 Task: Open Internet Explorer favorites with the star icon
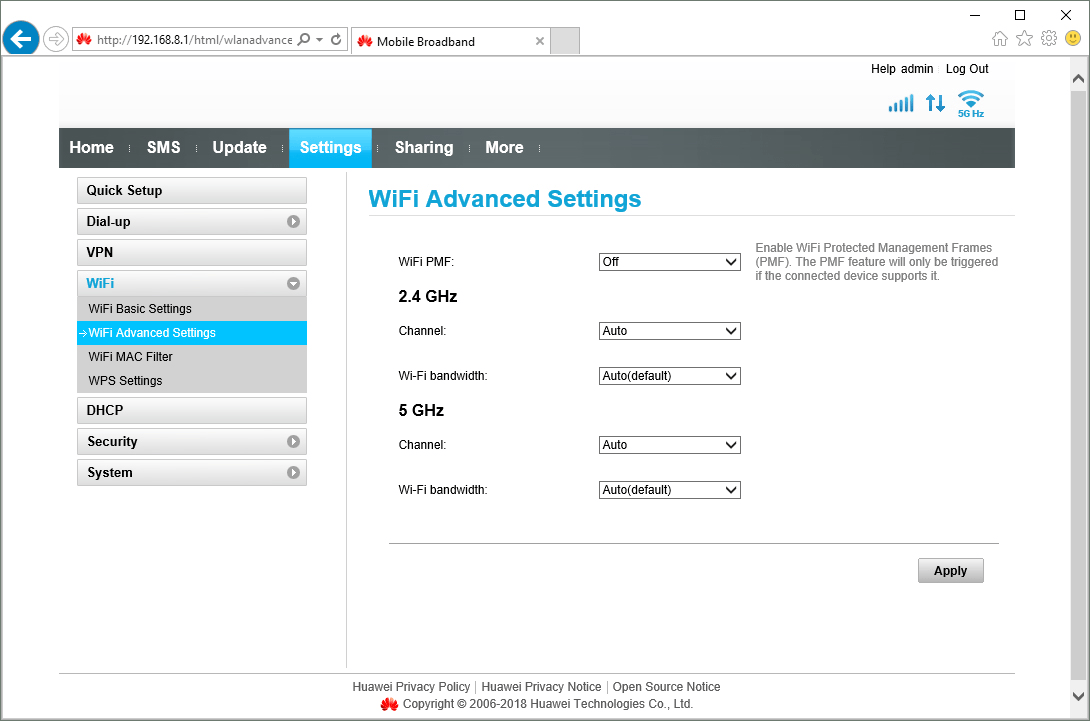click(1024, 36)
